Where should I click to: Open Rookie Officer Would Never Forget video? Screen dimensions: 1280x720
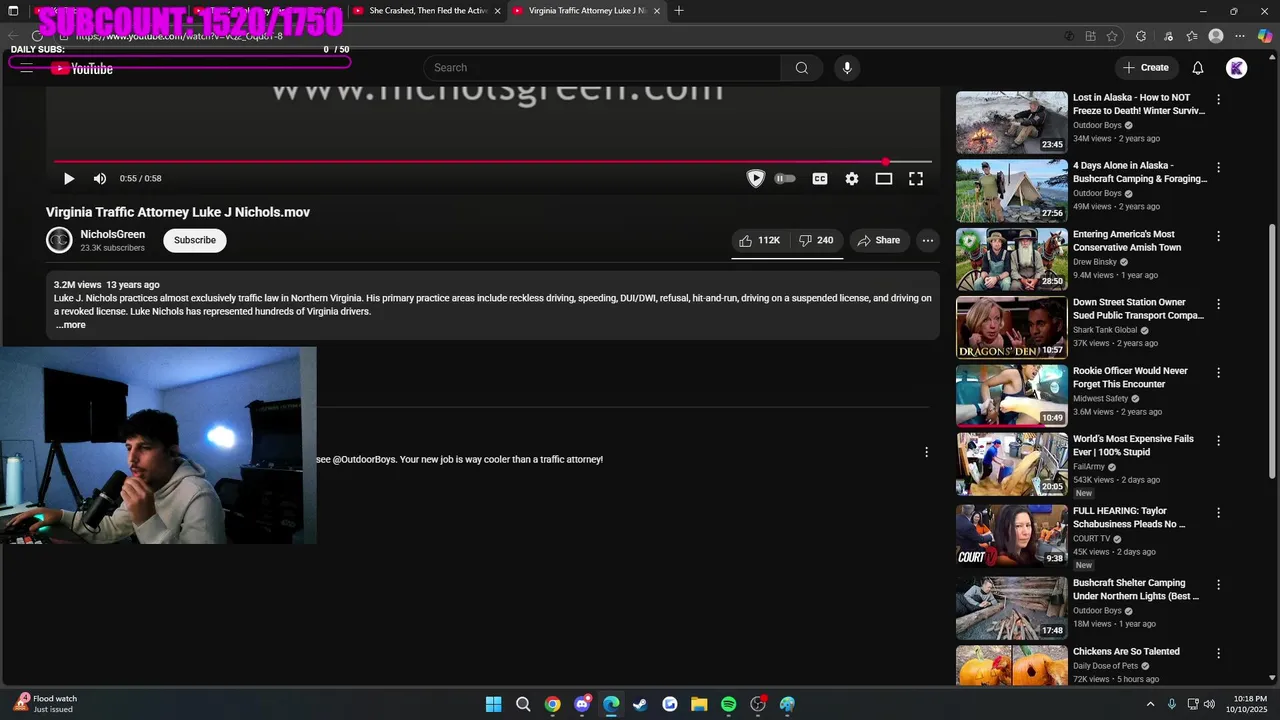1130,377
